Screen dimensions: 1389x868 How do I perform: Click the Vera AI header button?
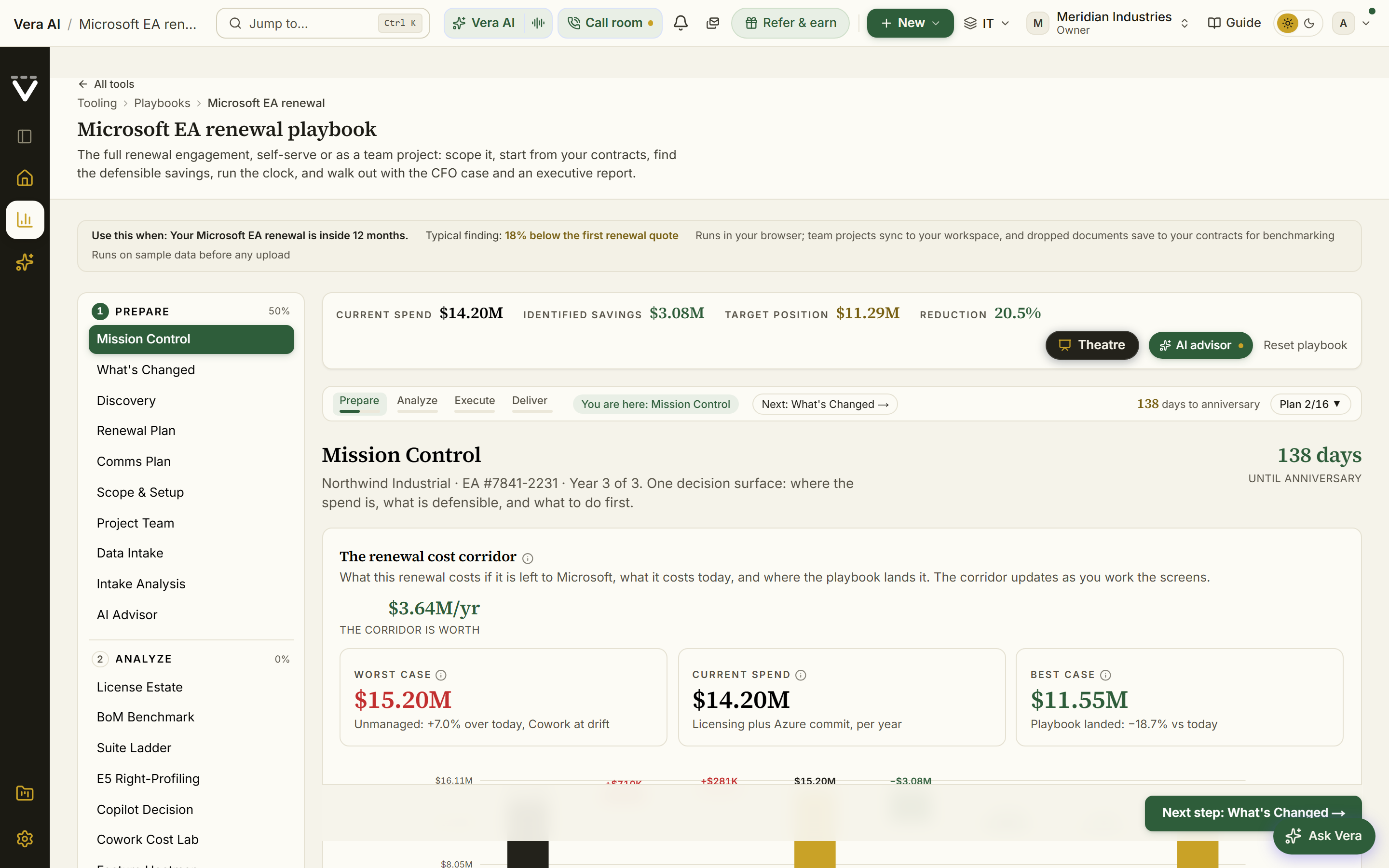pyautogui.click(x=484, y=23)
